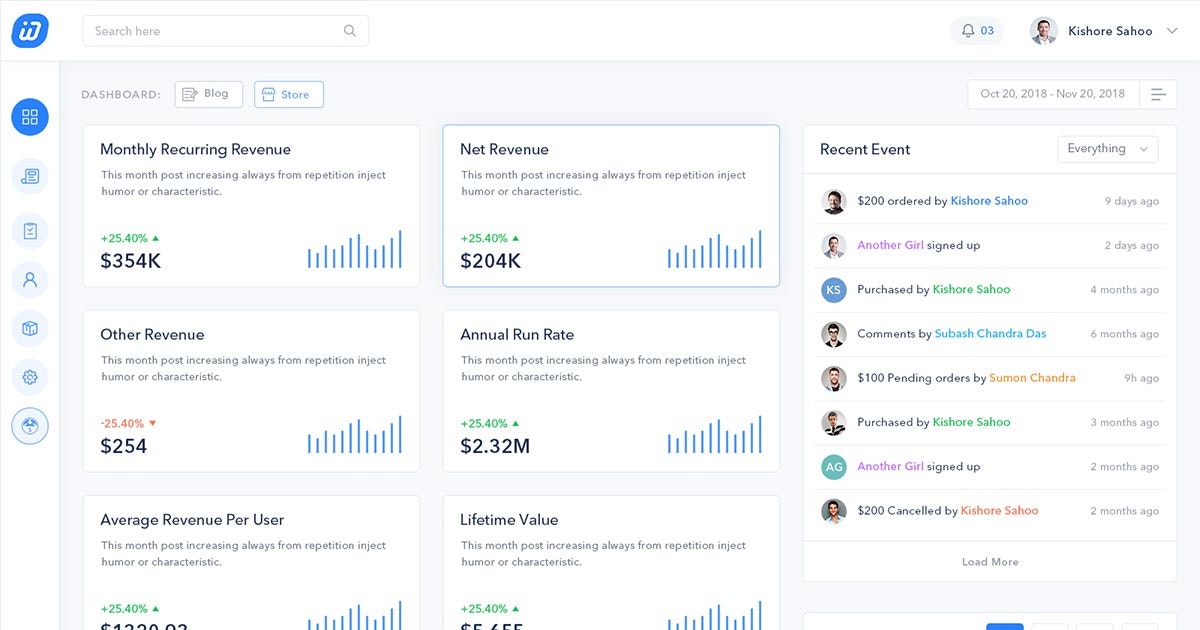Select the Net Revenue card title

pyautogui.click(x=504, y=150)
